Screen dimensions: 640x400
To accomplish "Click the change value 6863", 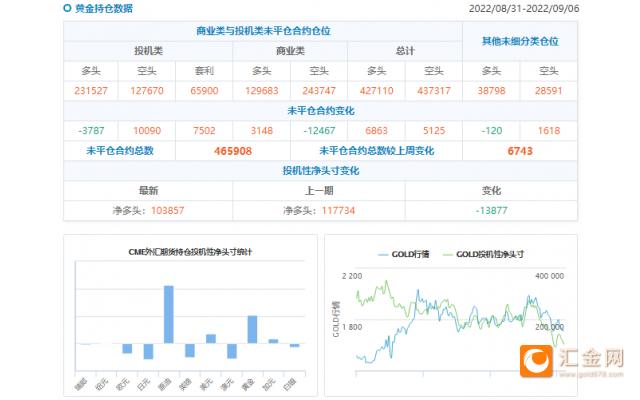I will (376, 131).
